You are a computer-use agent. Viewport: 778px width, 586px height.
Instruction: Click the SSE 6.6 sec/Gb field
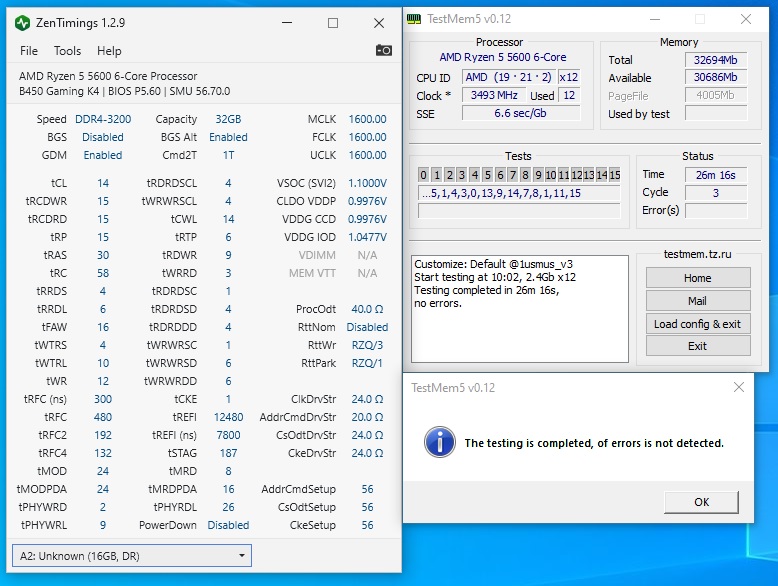click(x=521, y=113)
